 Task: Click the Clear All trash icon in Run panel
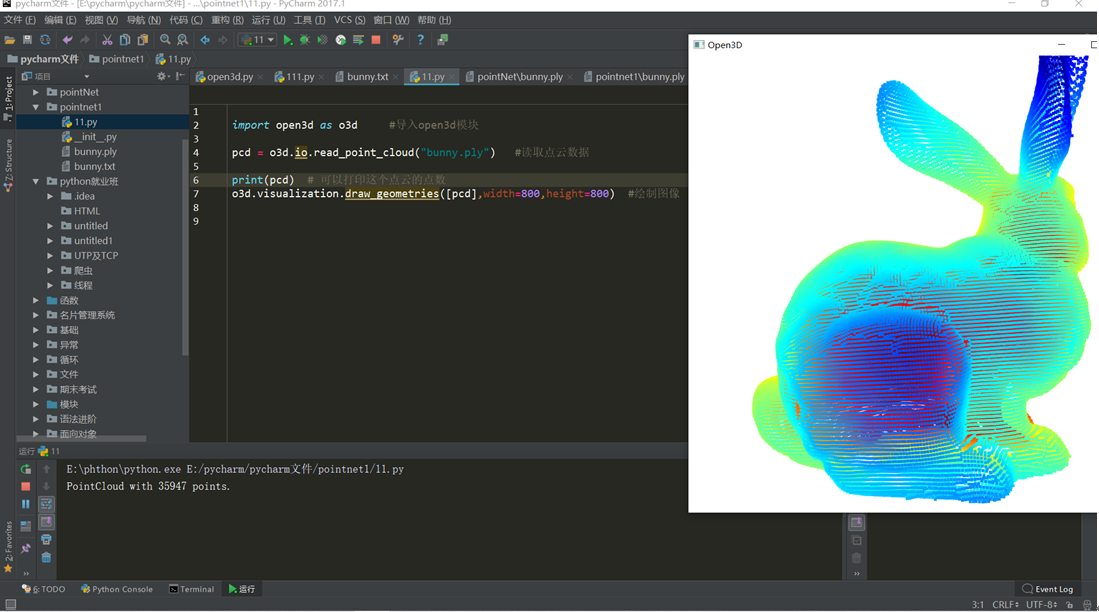[x=46, y=557]
